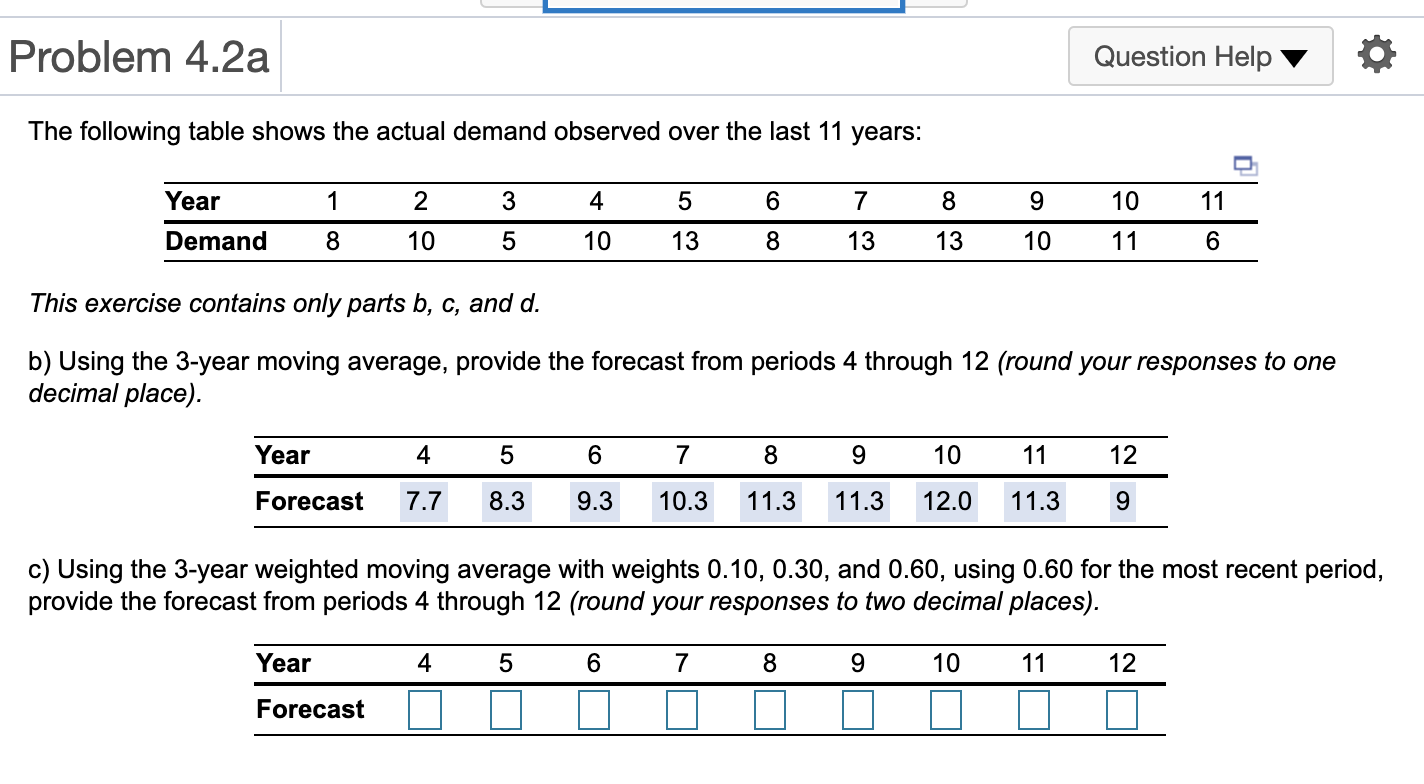Select the forecast value 8.3 for year 5
1424x784 pixels.
[x=506, y=501]
